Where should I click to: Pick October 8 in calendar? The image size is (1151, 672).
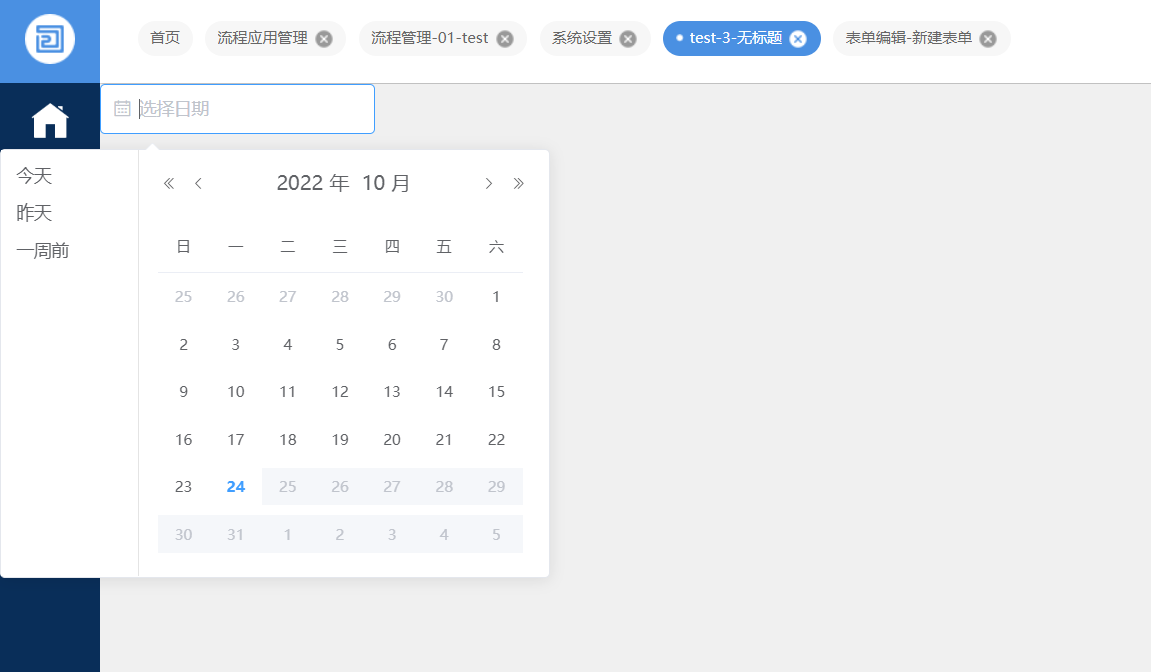click(496, 344)
